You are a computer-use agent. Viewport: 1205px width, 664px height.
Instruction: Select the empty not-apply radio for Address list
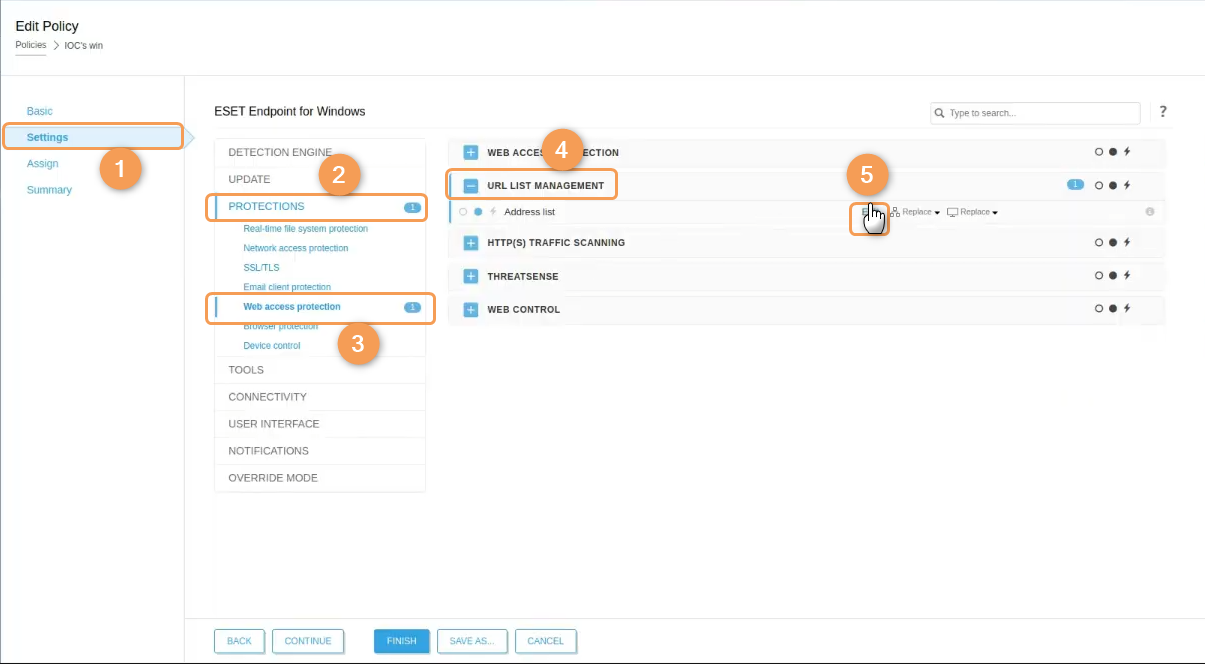[463, 212]
